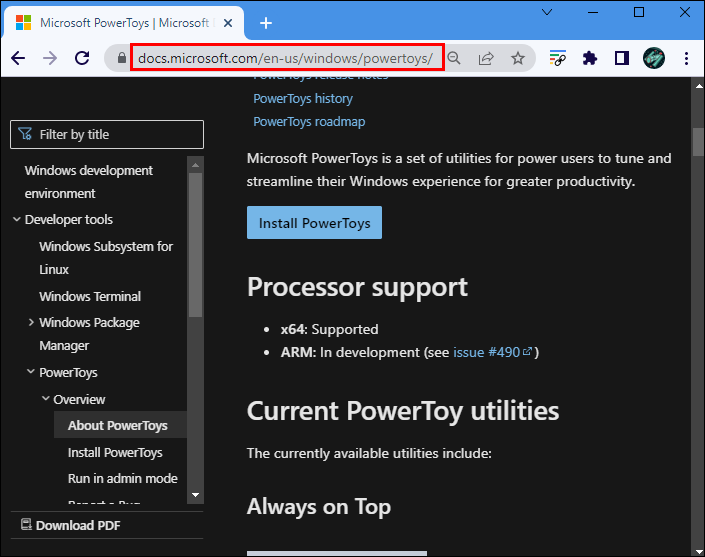The height and width of the screenshot is (557, 705).
Task: Open Install PowerToys in the sidebar
Action: (x=115, y=452)
